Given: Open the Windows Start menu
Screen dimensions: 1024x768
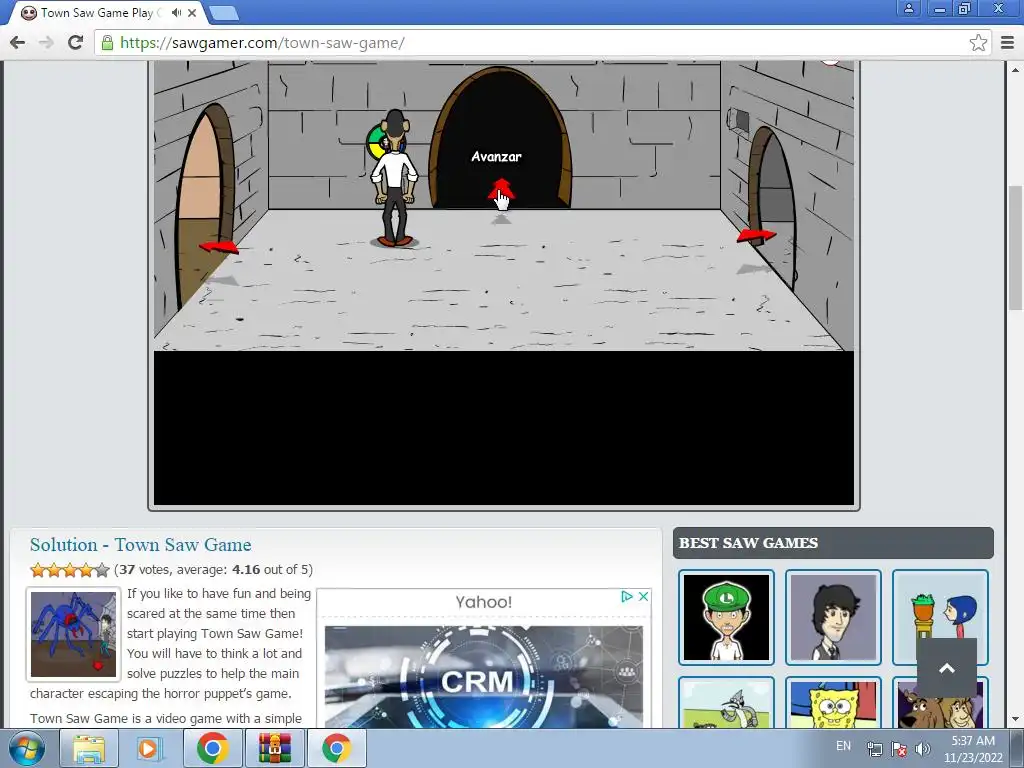Looking at the screenshot, I should [x=26, y=748].
